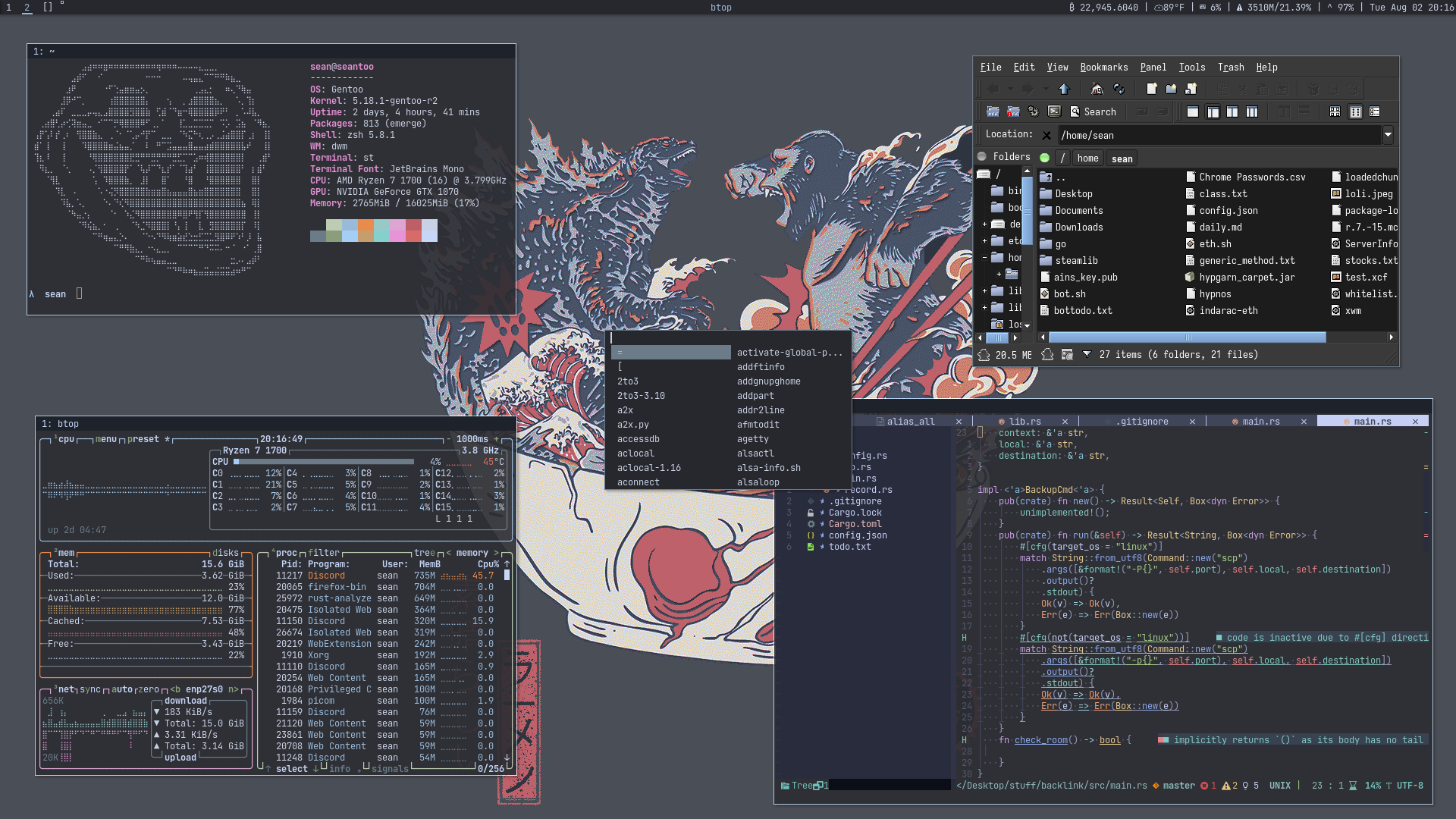Switch to tree and one panel layout
Image resolution: width=1456 pixels, height=819 pixels.
[x=1213, y=111]
